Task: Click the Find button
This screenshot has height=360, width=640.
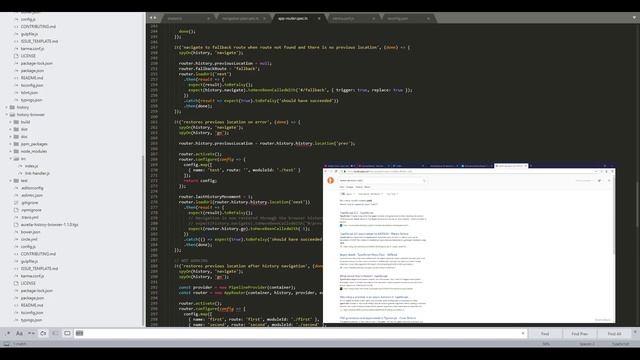Action: (x=545, y=333)
